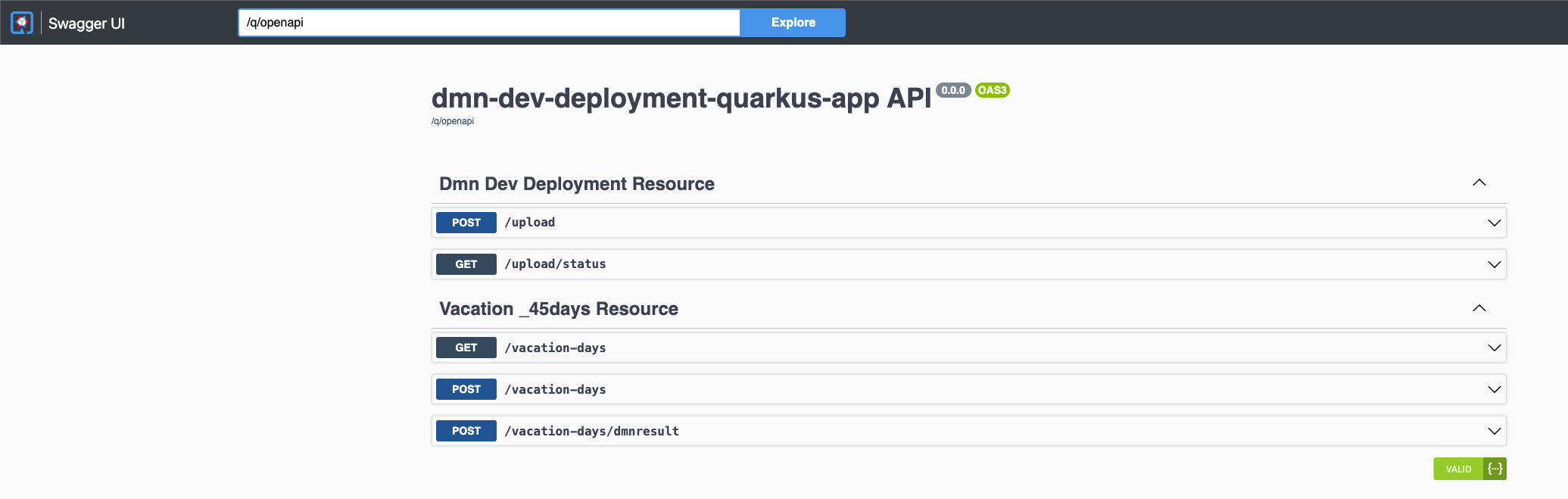Click the POST badge for /vacation-days

[466, 389]
